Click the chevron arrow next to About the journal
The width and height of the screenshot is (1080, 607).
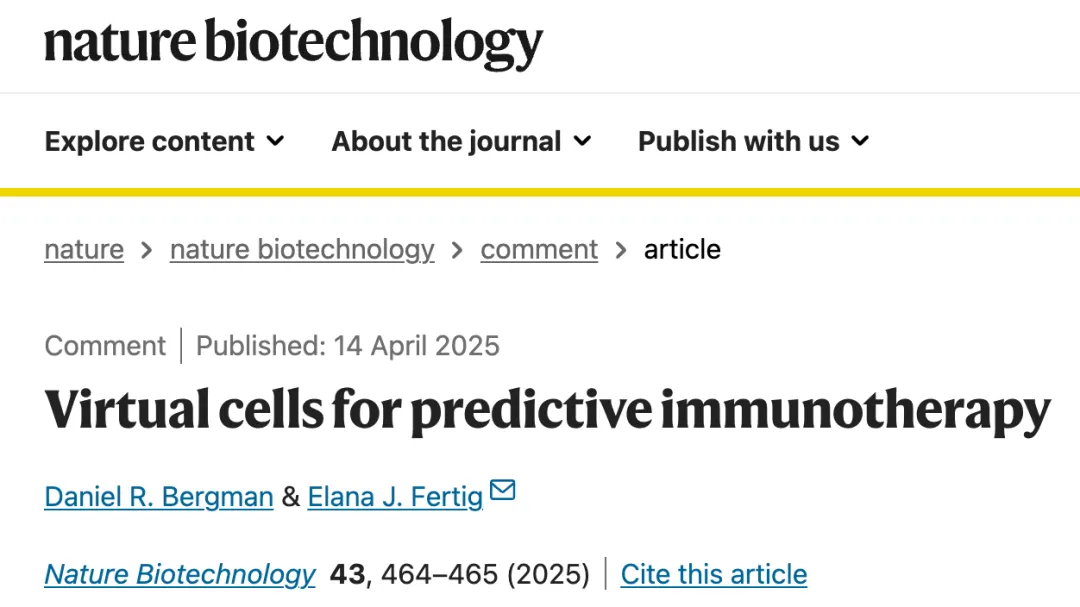pos(583,141)
